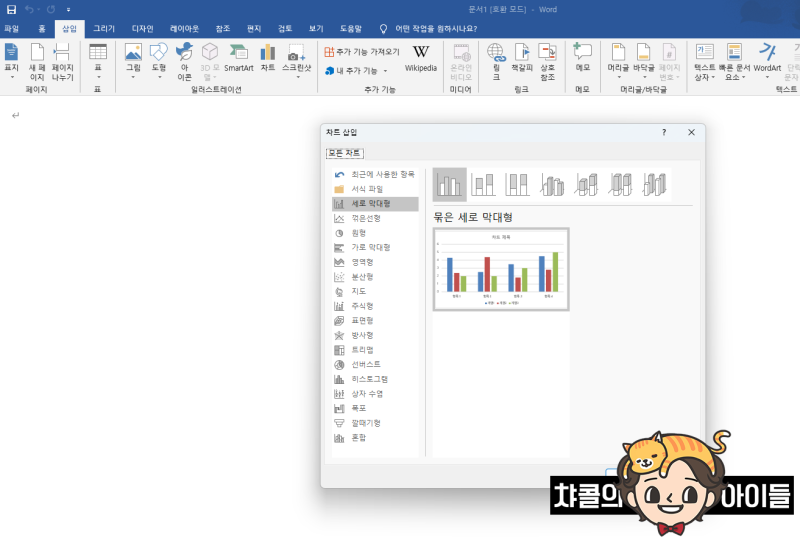Select 영역형 area chart category

pyautogui.click(x=375, y=262)
